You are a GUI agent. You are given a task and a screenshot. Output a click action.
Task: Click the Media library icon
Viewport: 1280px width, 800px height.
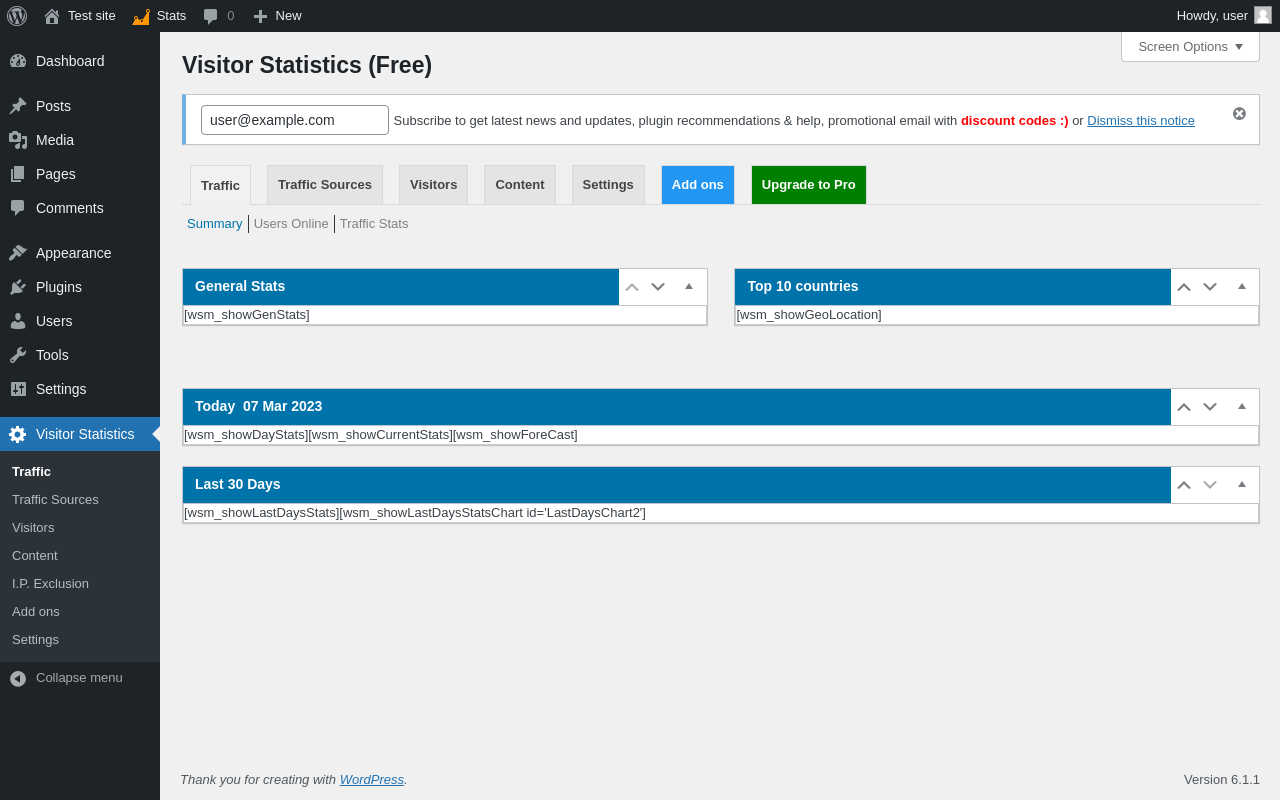tap(18, 140)
